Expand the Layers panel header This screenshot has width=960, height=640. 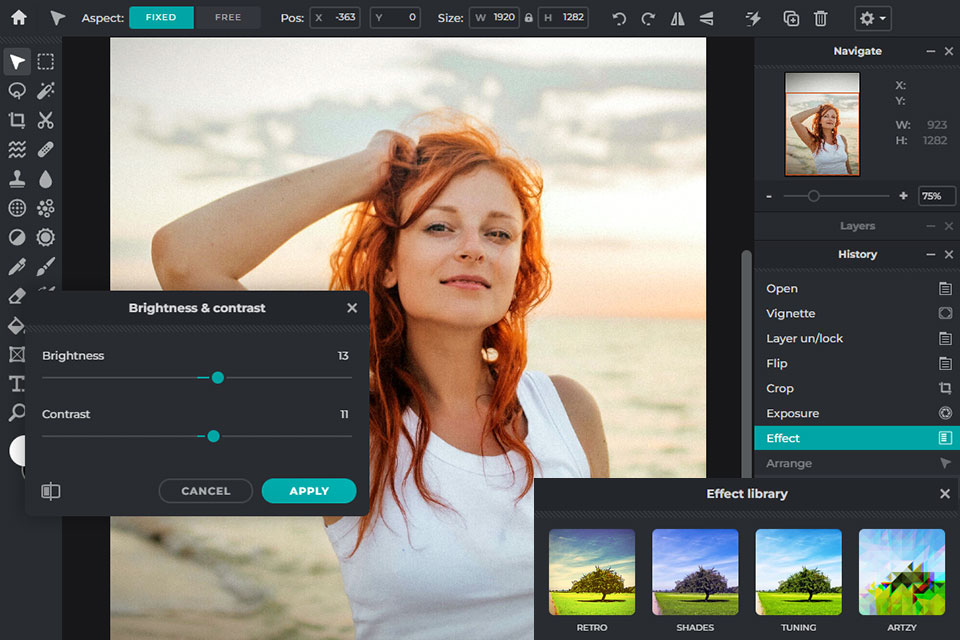857,226
